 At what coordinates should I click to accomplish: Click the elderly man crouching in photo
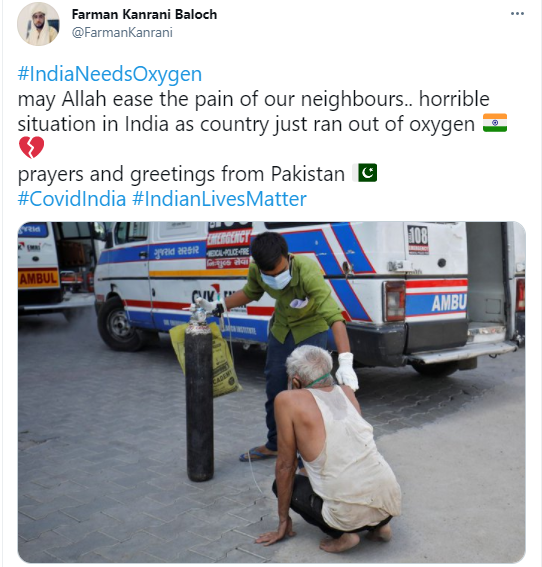pos(331,448)
